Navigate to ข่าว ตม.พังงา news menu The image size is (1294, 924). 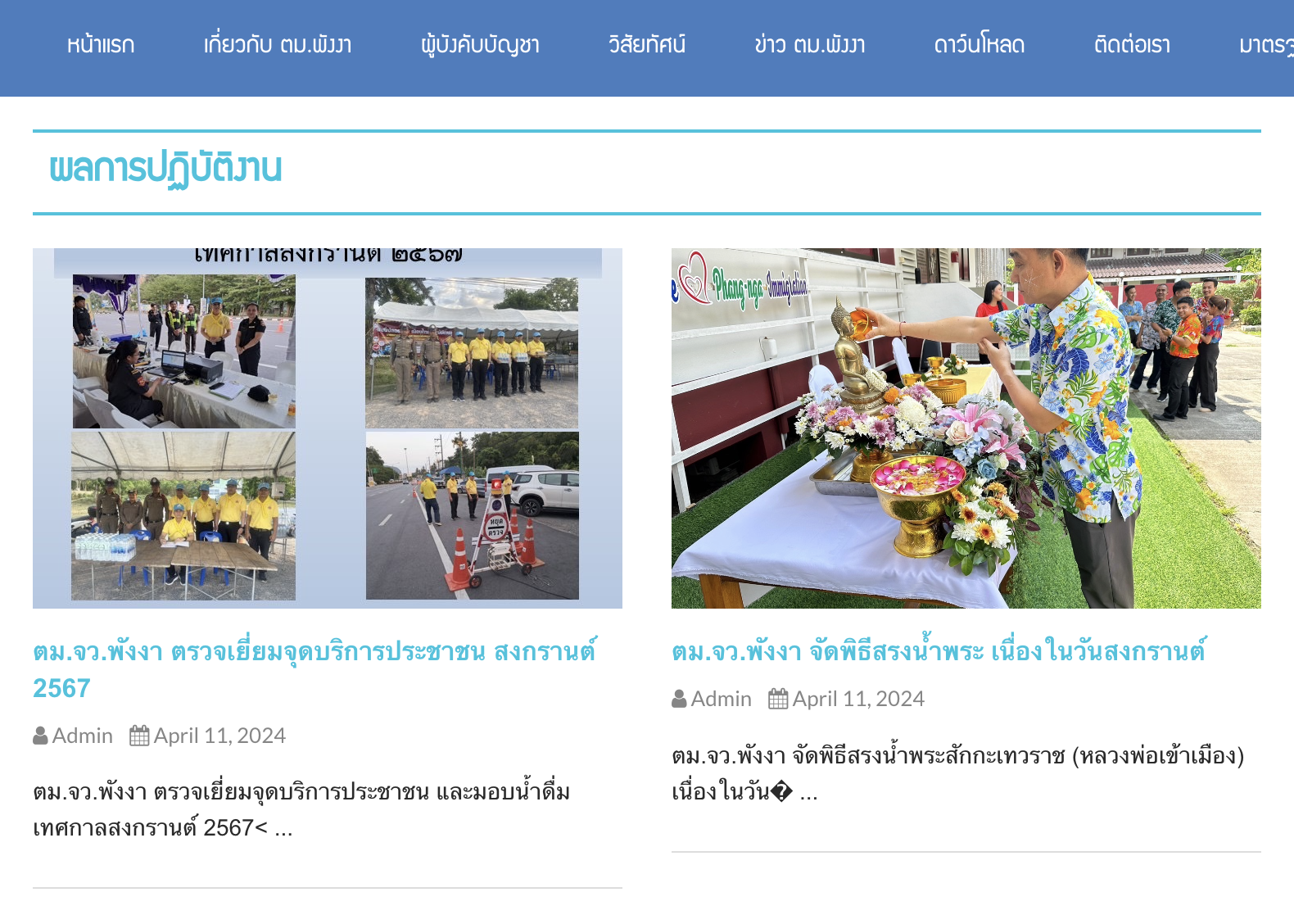pos(810,45)
